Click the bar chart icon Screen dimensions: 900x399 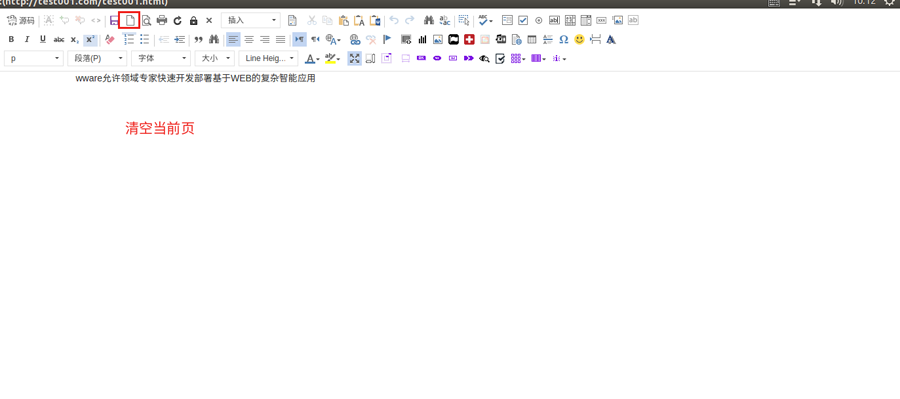click(x=422, y=40)
